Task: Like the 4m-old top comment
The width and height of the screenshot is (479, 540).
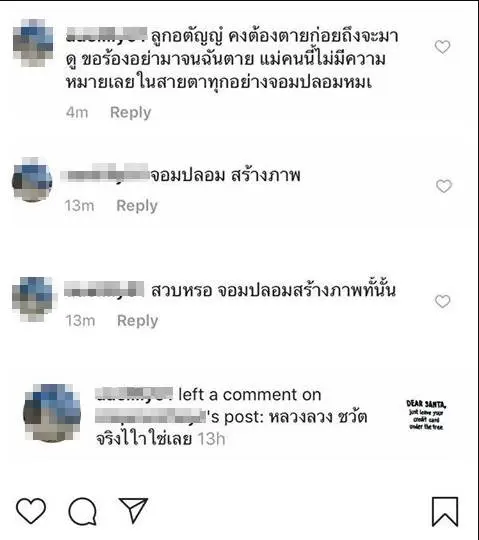Action: click(x=442, y=47)
